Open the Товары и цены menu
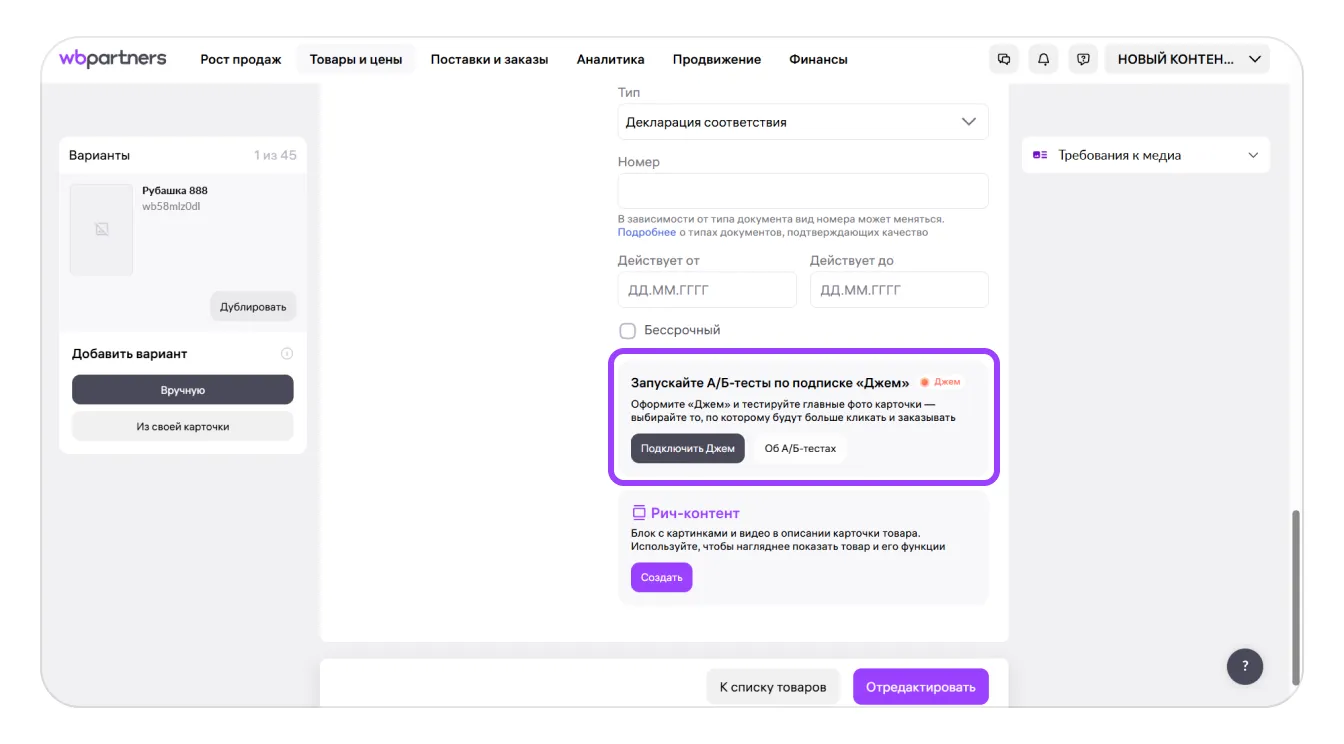The image size is (1344, 744). (x=356, y=59)
